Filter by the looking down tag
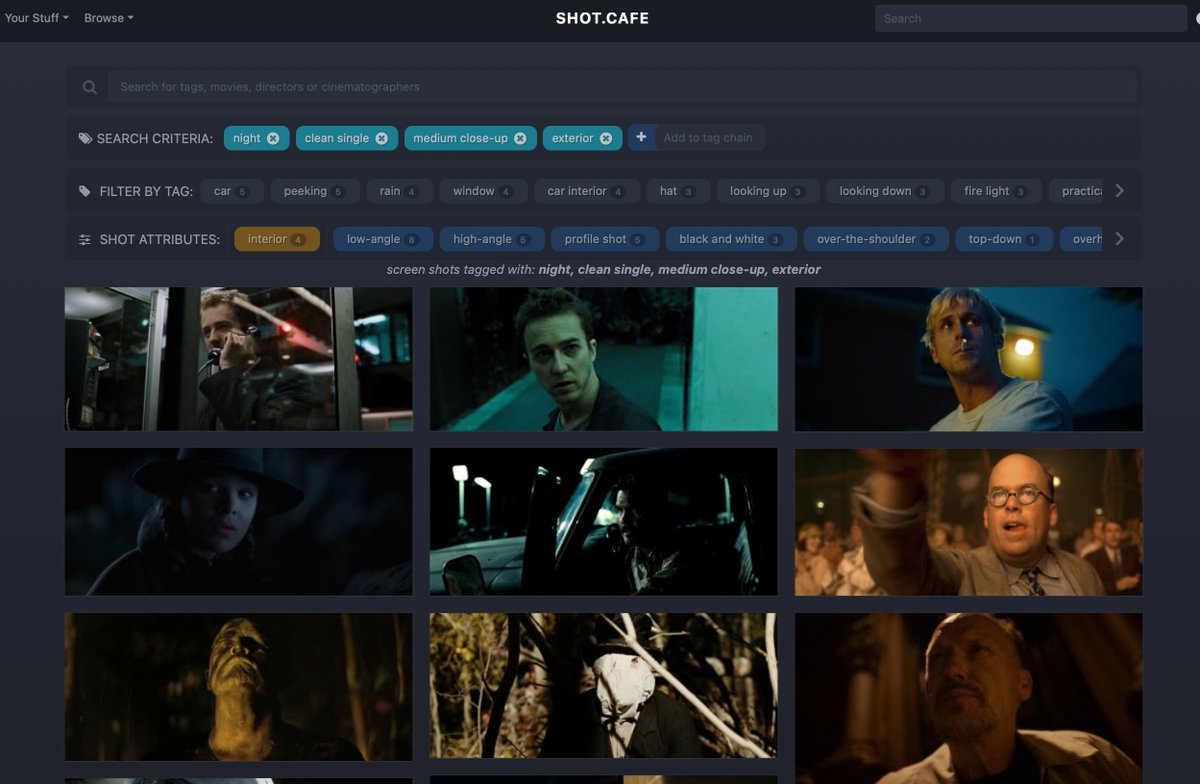 885,191
